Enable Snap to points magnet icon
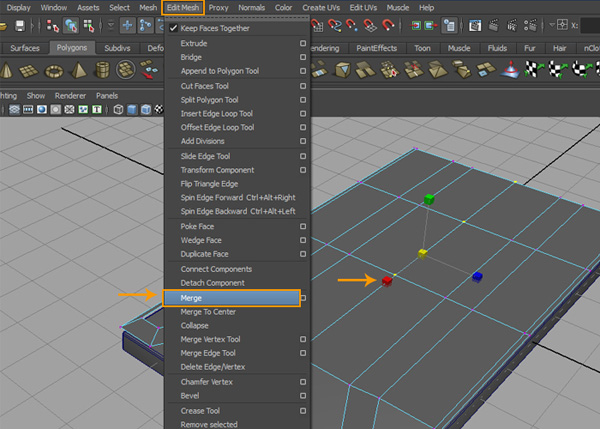 352,26
